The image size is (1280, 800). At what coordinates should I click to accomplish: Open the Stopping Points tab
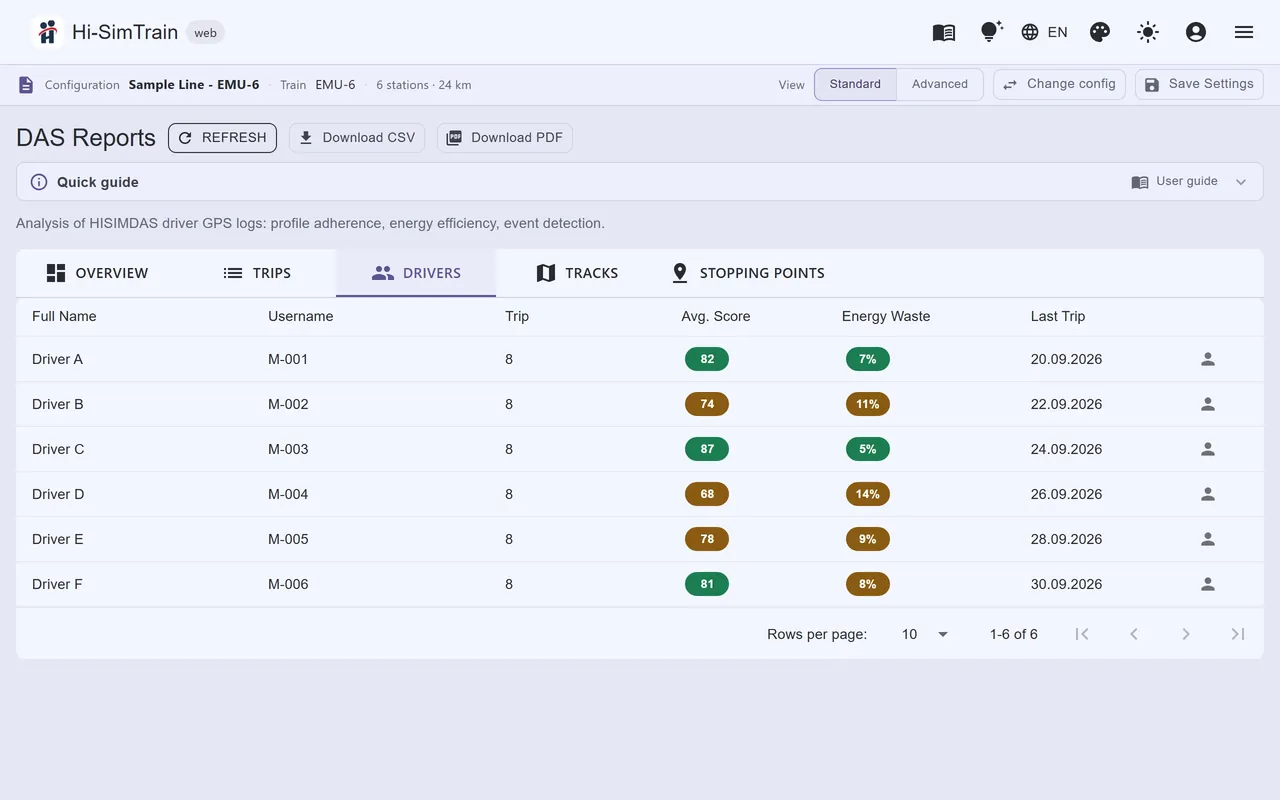(748, 273)
